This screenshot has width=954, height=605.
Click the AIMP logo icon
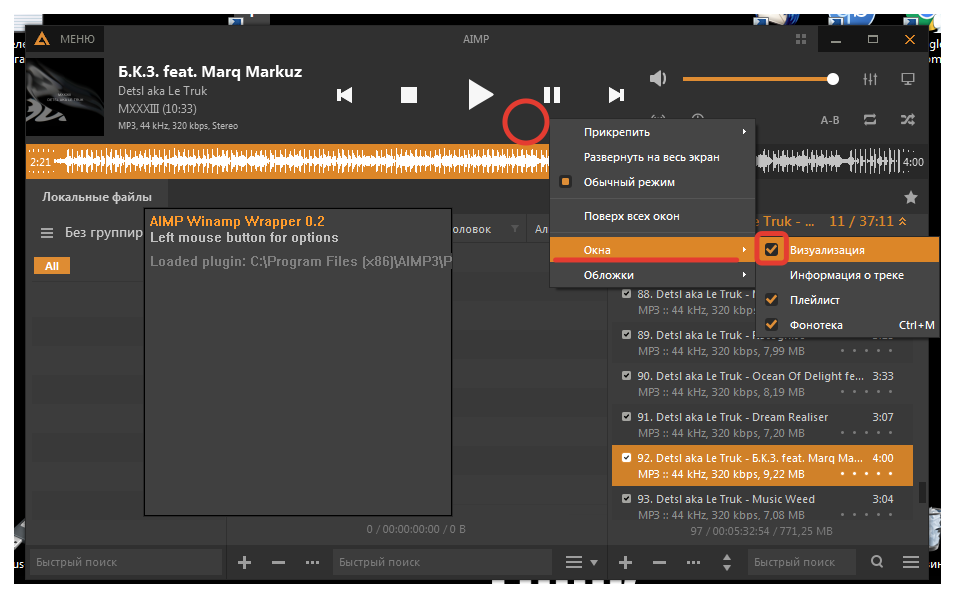pos(42,39)
